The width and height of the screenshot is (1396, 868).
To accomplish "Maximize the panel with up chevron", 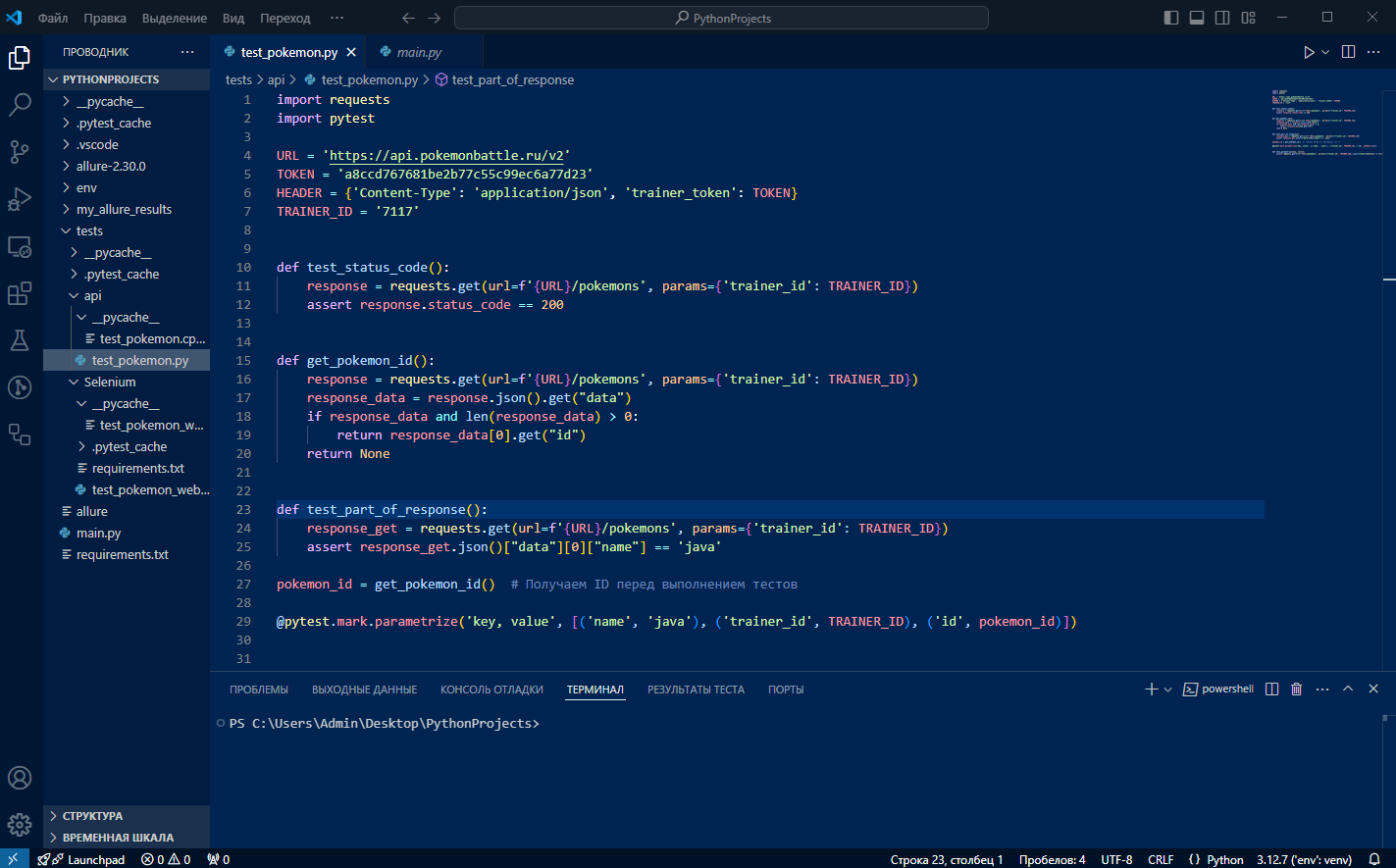I will click(1348, 689).
